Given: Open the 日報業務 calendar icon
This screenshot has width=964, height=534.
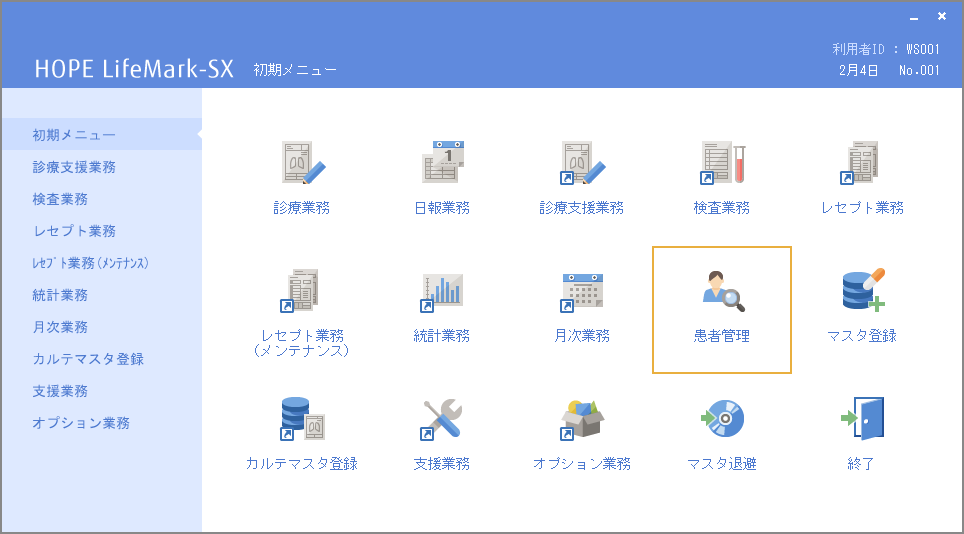Looking at the screenshot, I should pos(443,162).
